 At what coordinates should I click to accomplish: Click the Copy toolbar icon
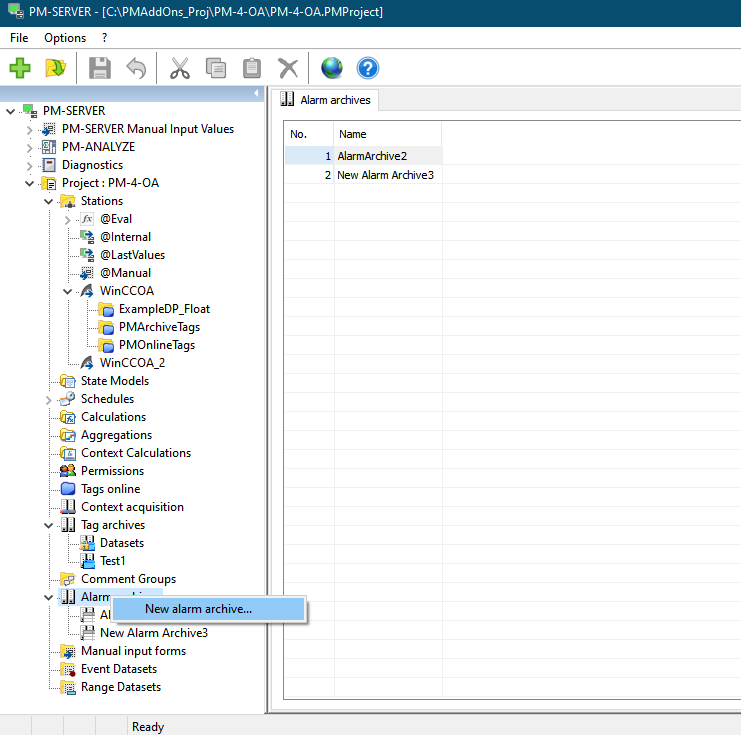click(x=216, y=68)
